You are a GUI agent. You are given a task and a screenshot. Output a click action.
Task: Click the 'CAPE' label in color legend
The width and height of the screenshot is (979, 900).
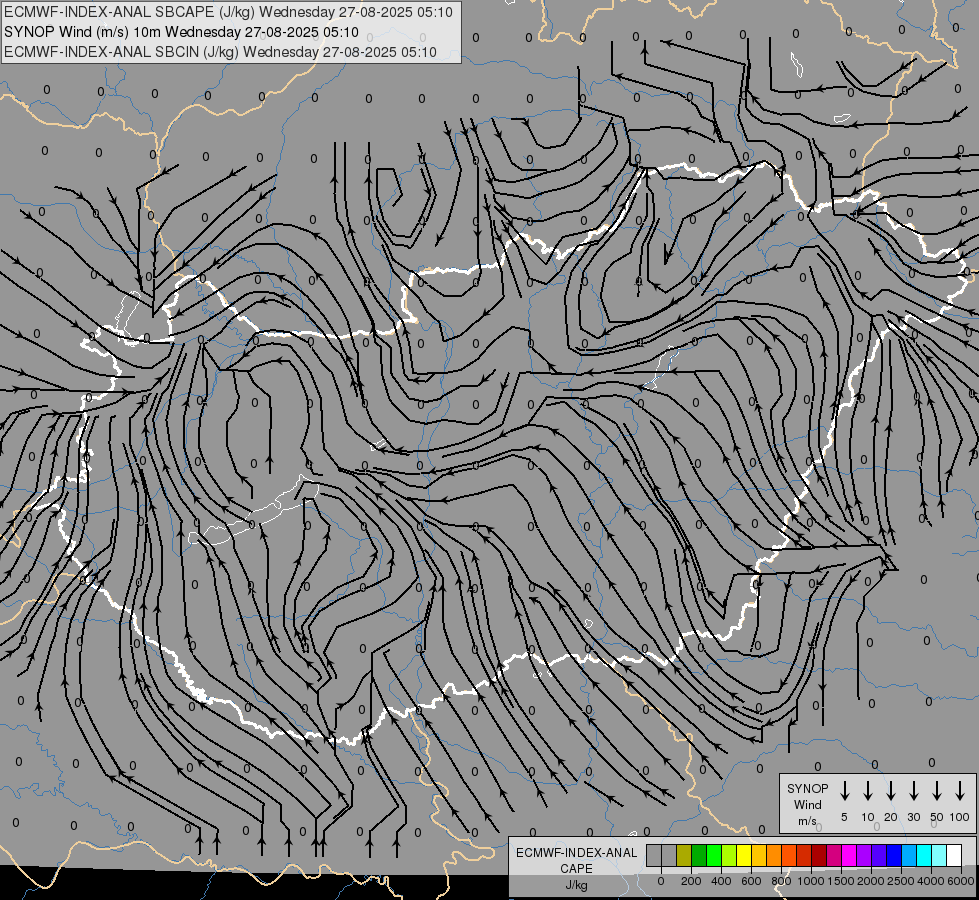coord(576,869)
